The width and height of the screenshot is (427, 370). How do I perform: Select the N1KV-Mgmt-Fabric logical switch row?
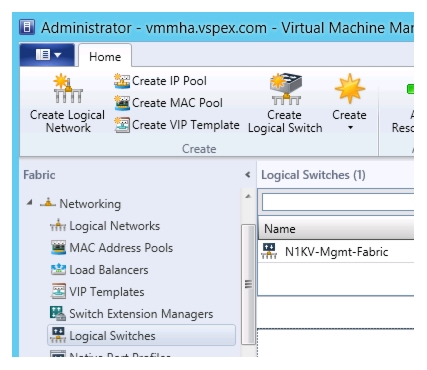coord(336,252)
